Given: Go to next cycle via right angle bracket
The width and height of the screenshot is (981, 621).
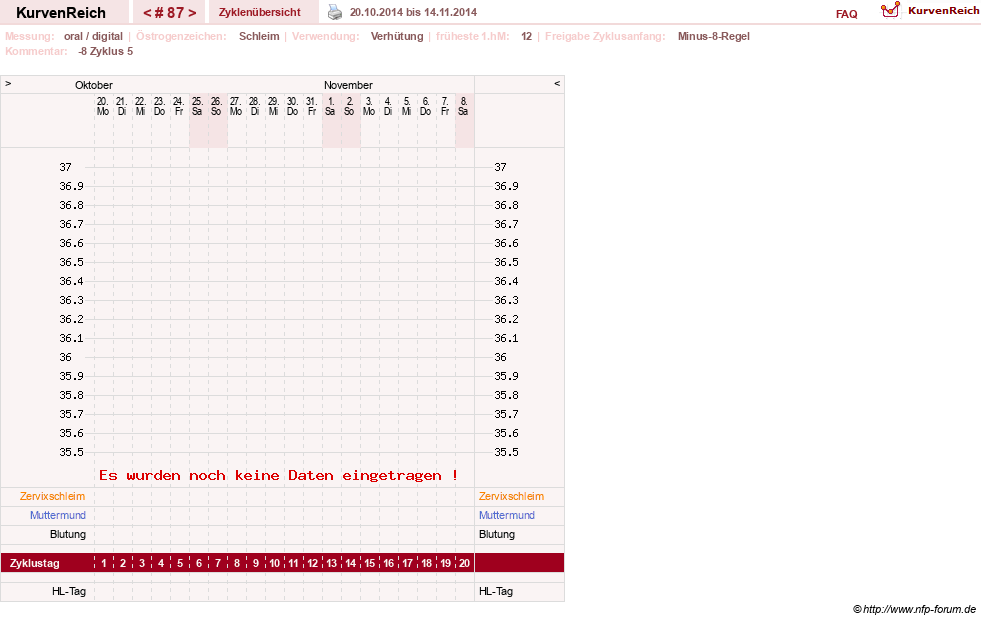Looking at the screenshot, I should [192, 13].
